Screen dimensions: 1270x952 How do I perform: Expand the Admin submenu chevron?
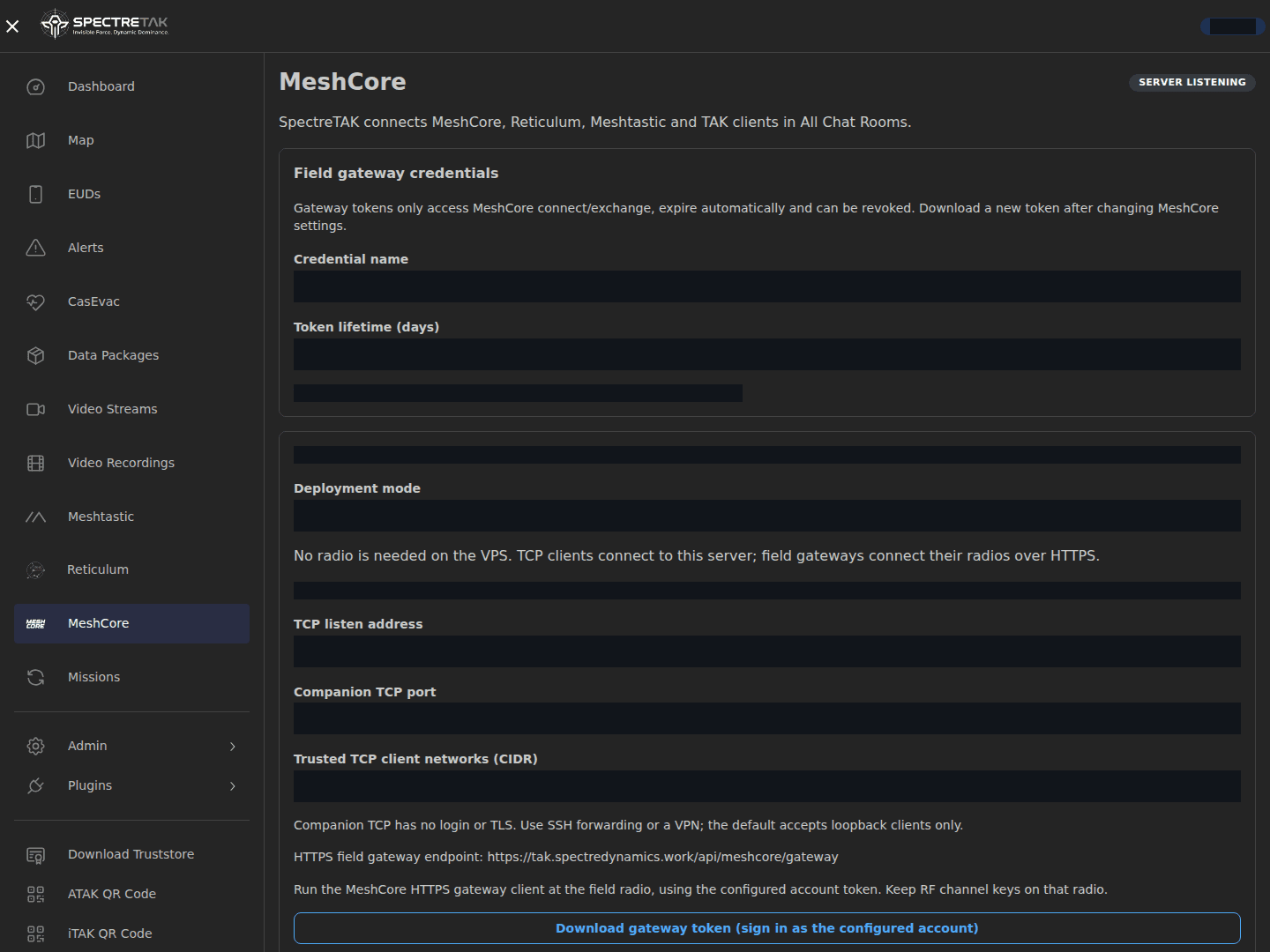[233, 747]
